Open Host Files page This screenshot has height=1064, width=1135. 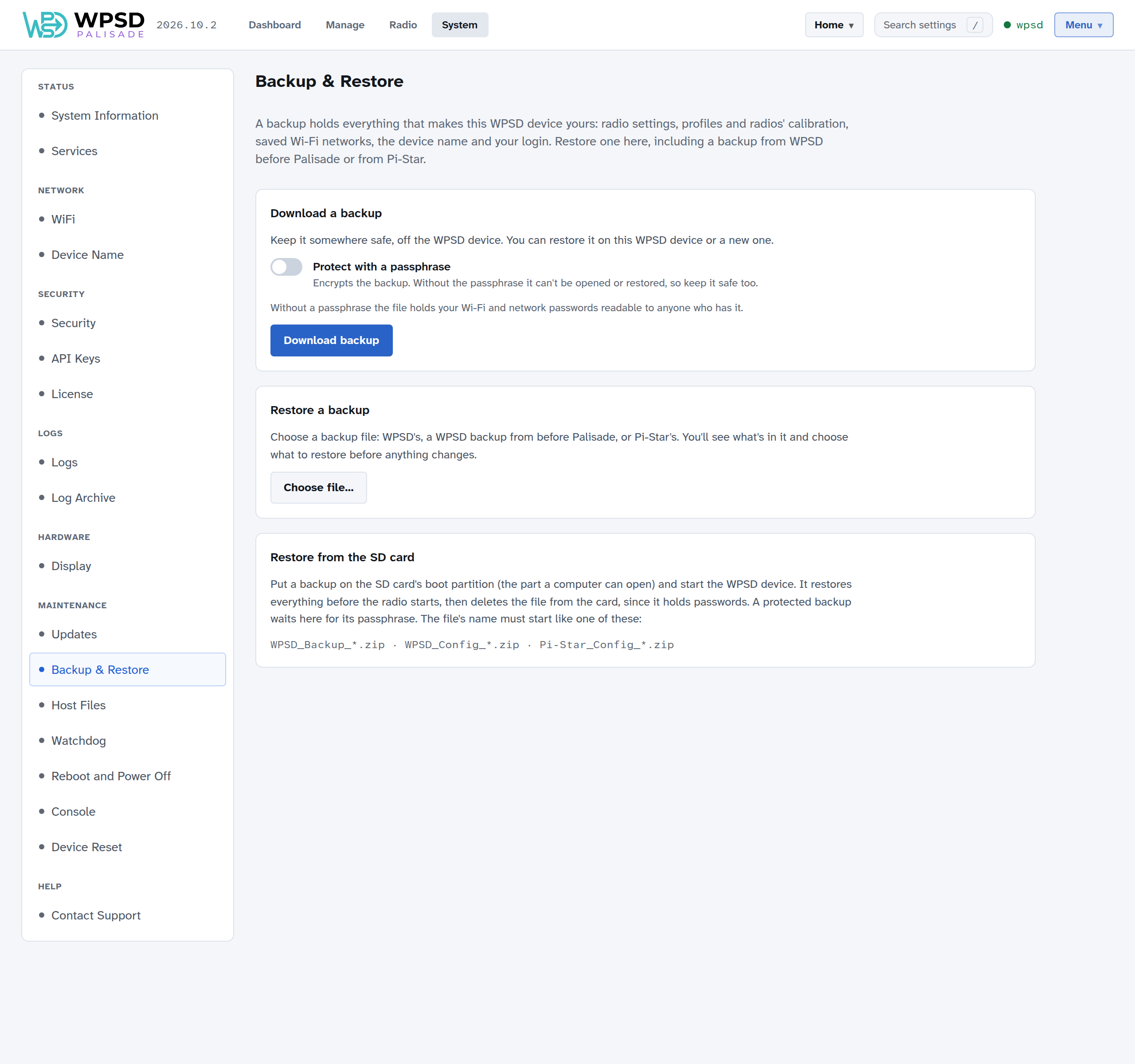127,705
